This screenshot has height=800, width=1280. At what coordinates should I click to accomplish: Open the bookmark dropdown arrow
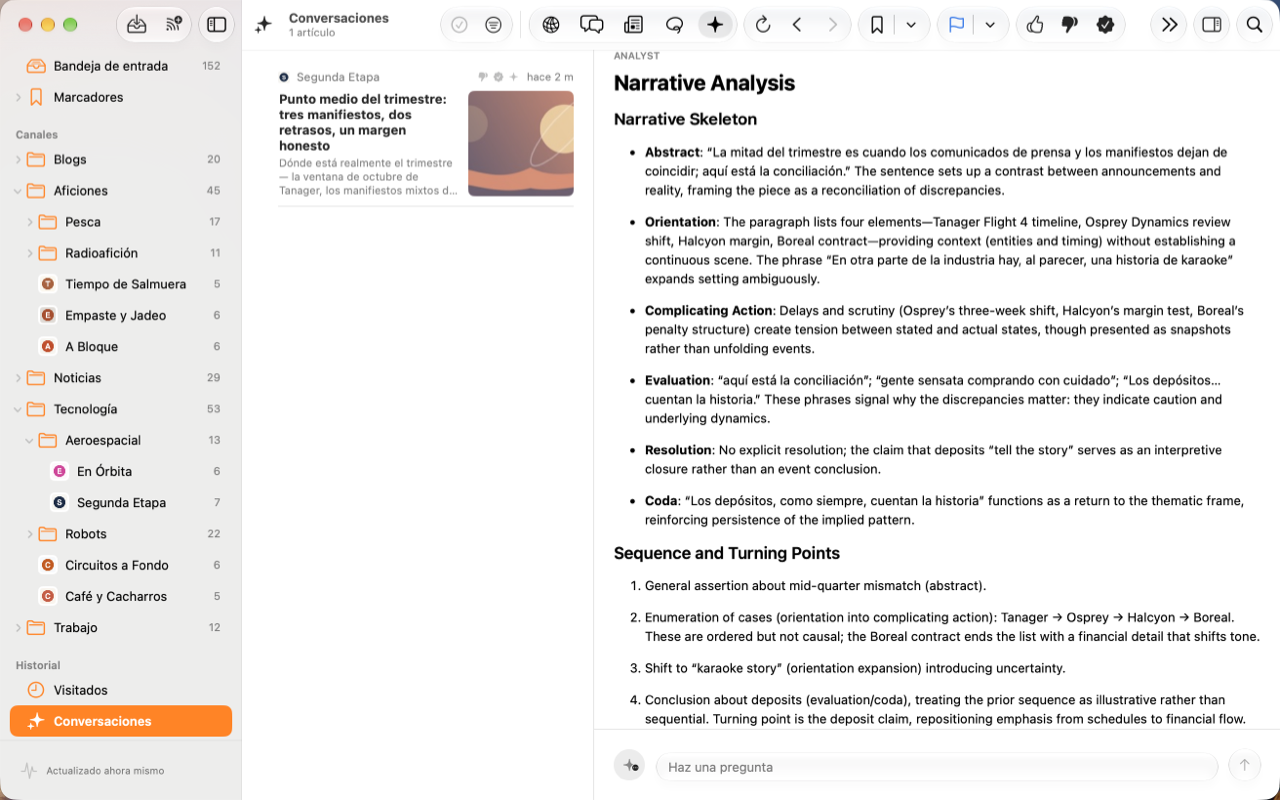(911, 25)
